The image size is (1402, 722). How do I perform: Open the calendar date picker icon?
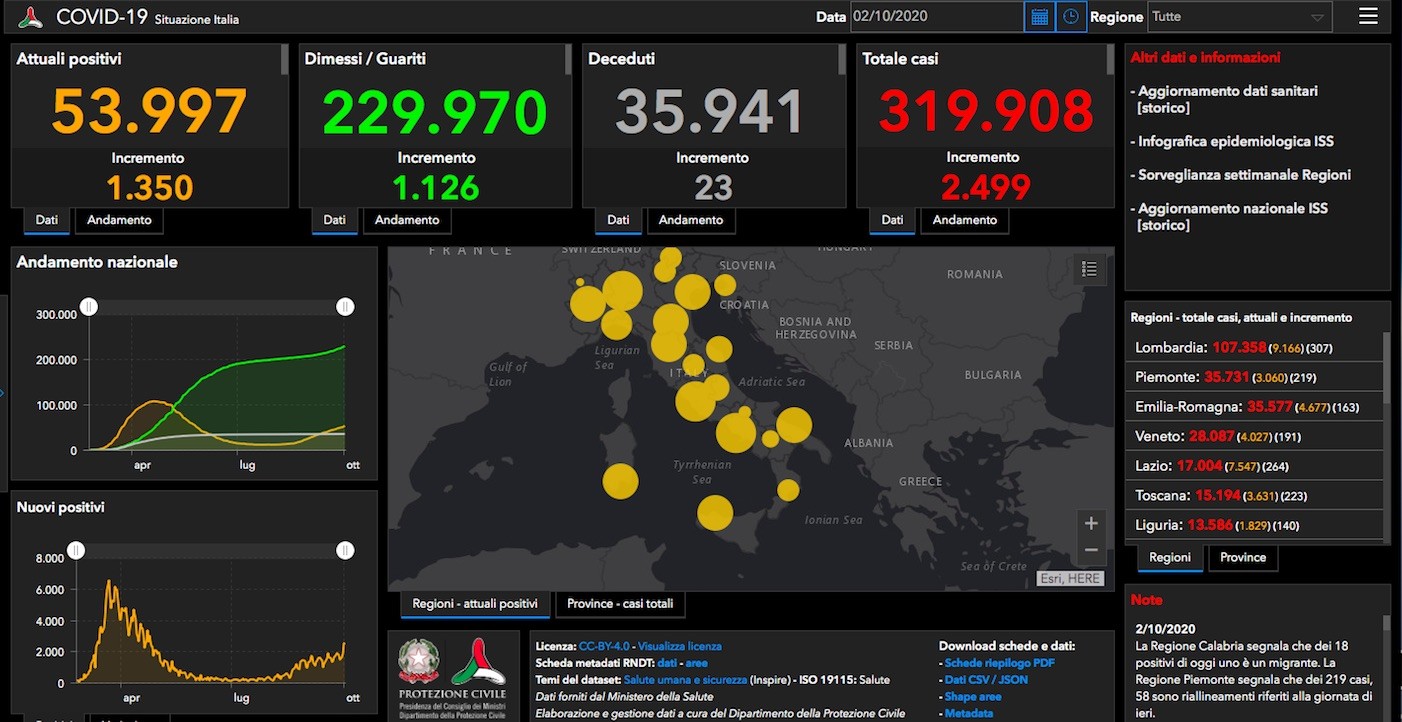click(x=1039, y=17)
